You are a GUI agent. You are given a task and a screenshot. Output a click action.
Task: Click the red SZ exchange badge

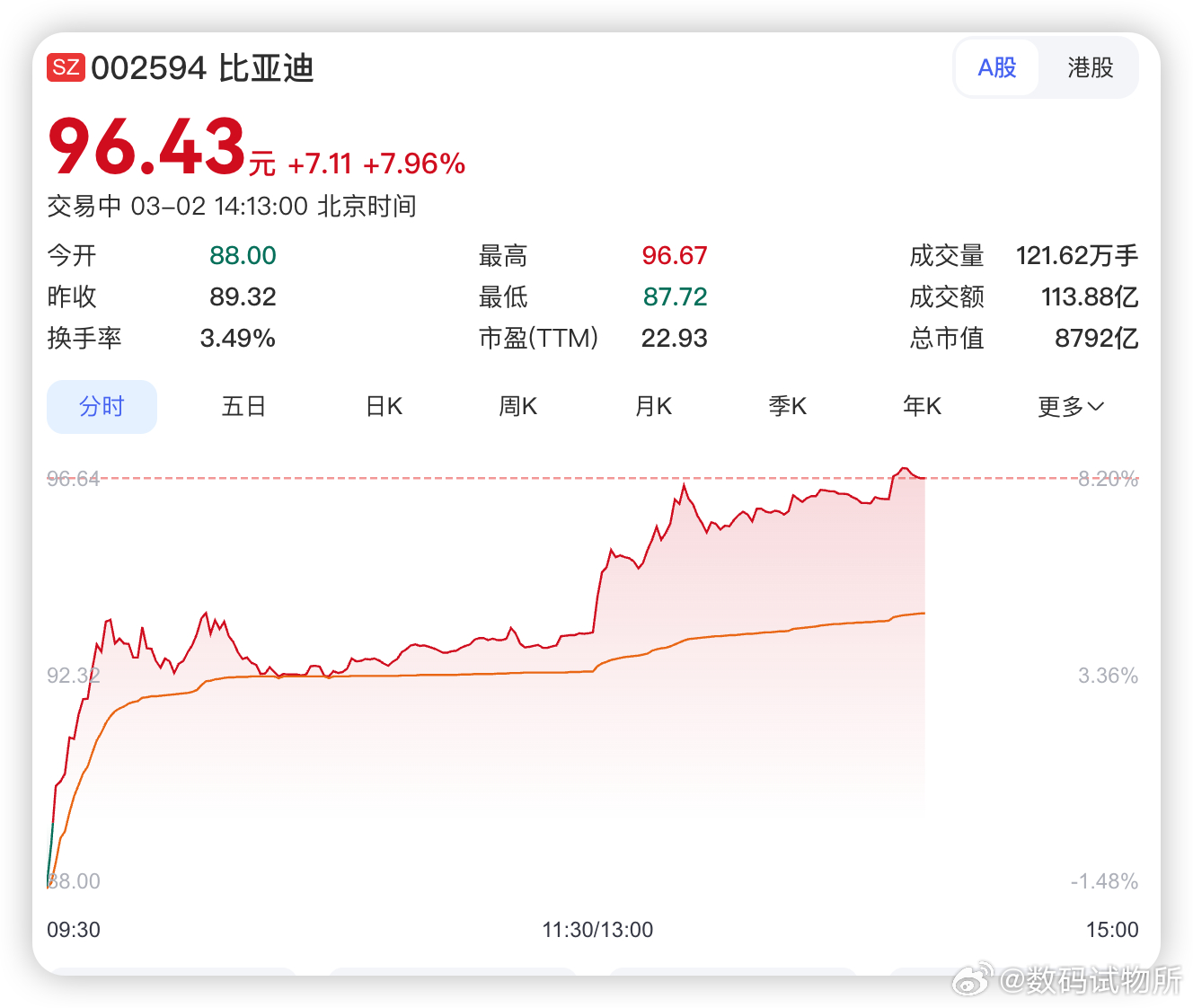coord(66,67)
